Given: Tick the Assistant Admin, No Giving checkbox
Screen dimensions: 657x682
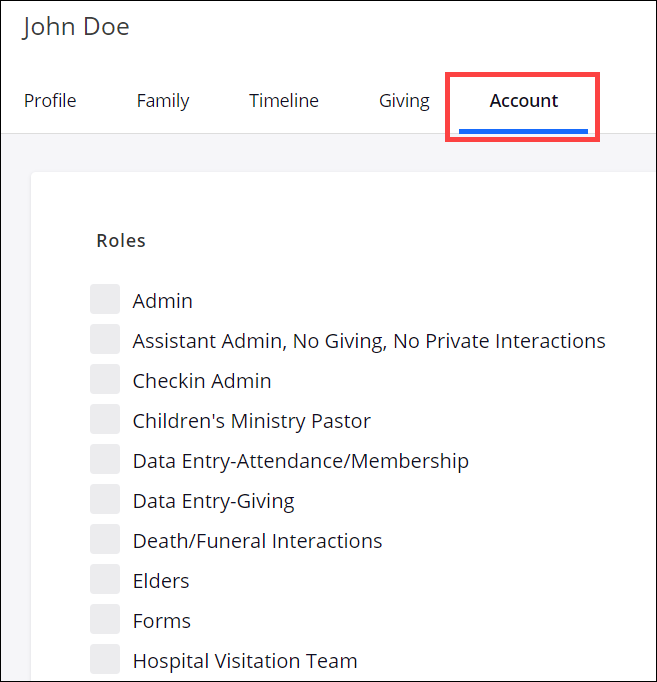Looking at the screenshot, I should 105,340.
